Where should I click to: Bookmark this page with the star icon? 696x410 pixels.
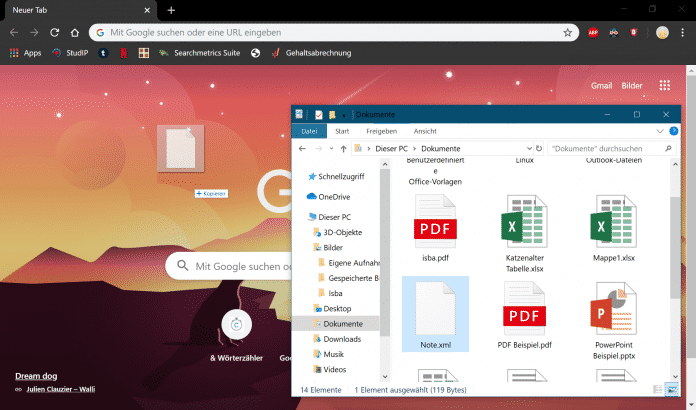pos(568,32)
